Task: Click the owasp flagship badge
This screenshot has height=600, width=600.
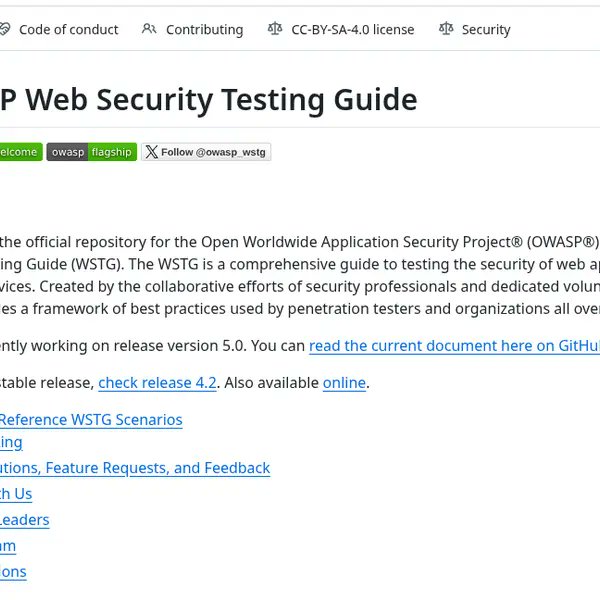Action: tap(92, 152)
